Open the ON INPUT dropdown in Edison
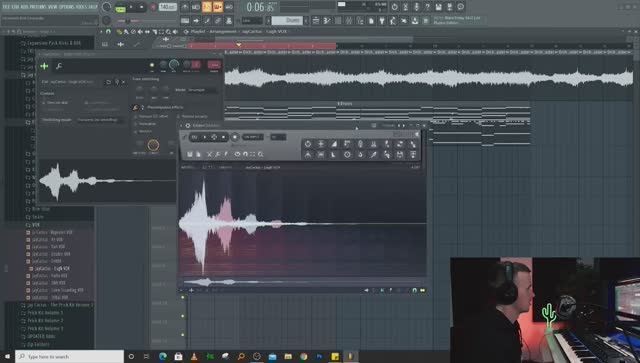The image size is (640, 363). 253,137
